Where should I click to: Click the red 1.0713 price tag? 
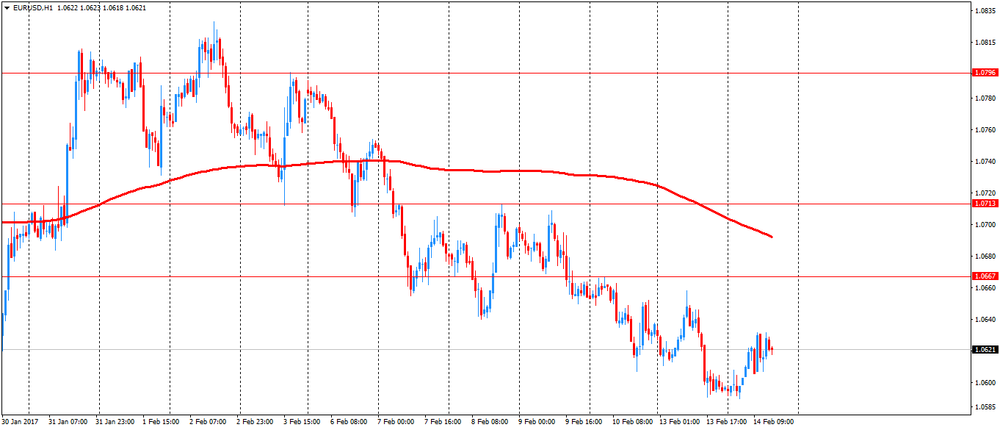[x=983, y=204]
